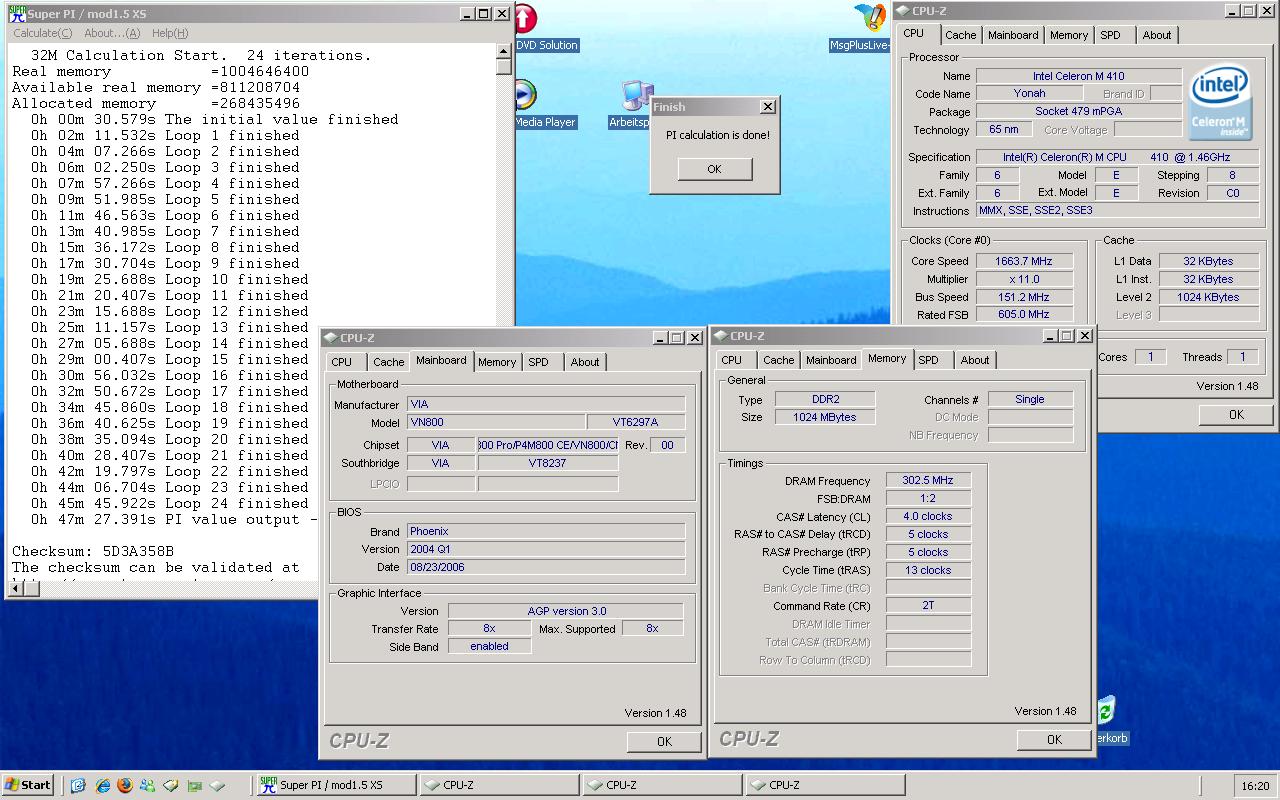Open the Help menu in Super PI
Screen dimensions: 1280x800
(x=170, y=33)
